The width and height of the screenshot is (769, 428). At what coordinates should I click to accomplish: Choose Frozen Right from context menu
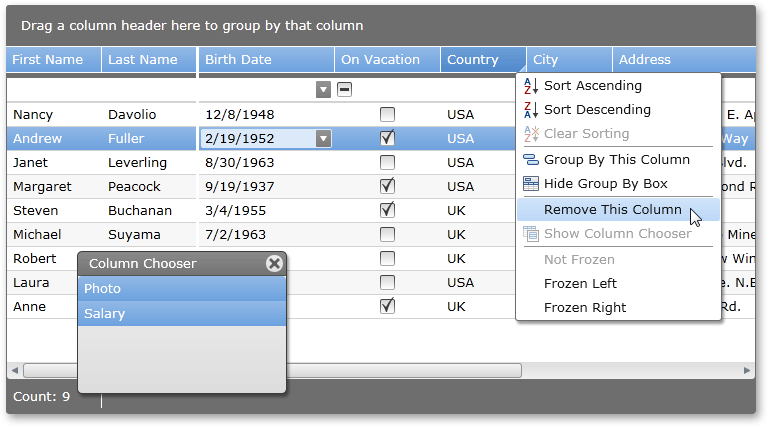tap(585, 308)
